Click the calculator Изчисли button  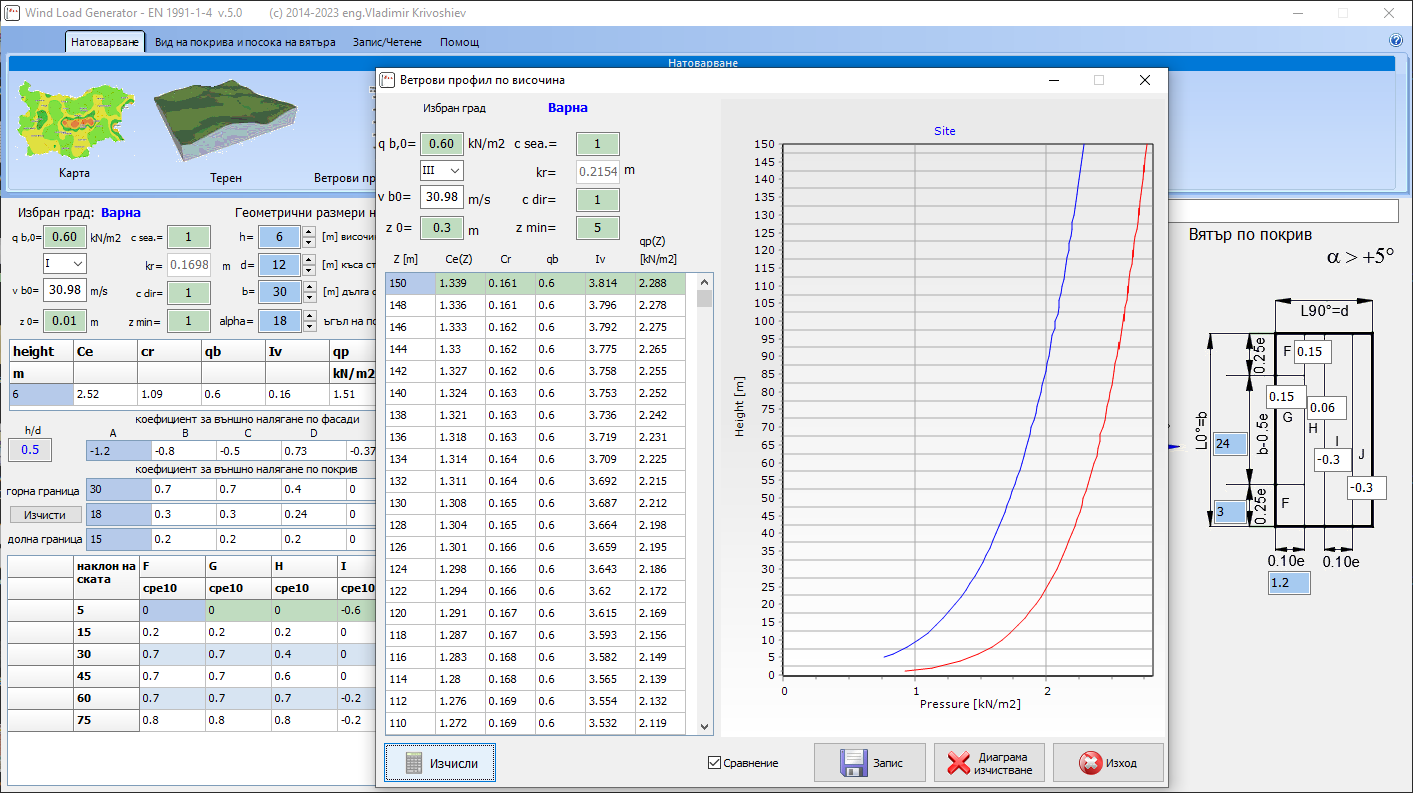click(440, 763)
